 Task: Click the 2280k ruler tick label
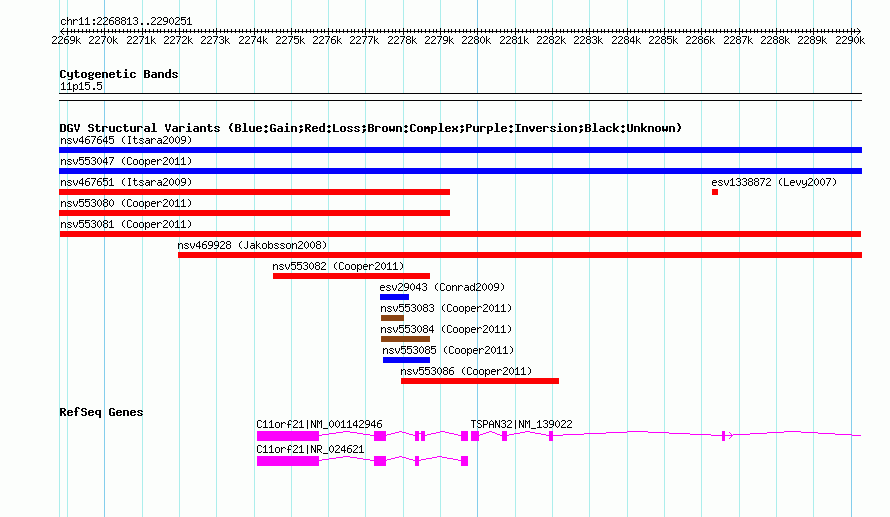pos(476,40)
